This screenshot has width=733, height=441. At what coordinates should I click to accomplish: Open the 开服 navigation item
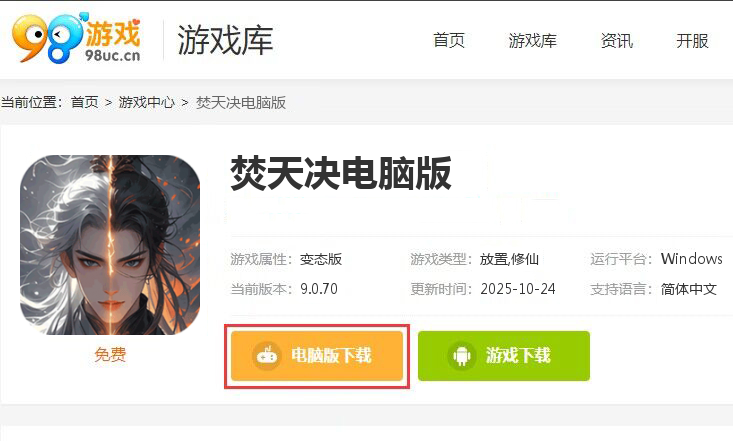coord(692,40)
